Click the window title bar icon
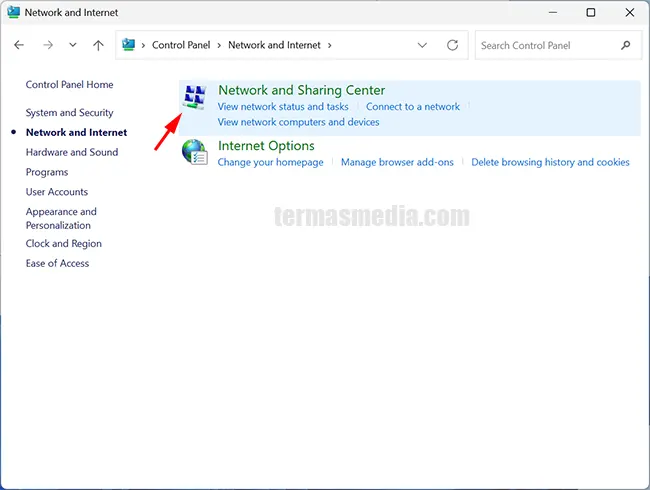The width and height of the screenshot is (650, 490). [13, 12]
